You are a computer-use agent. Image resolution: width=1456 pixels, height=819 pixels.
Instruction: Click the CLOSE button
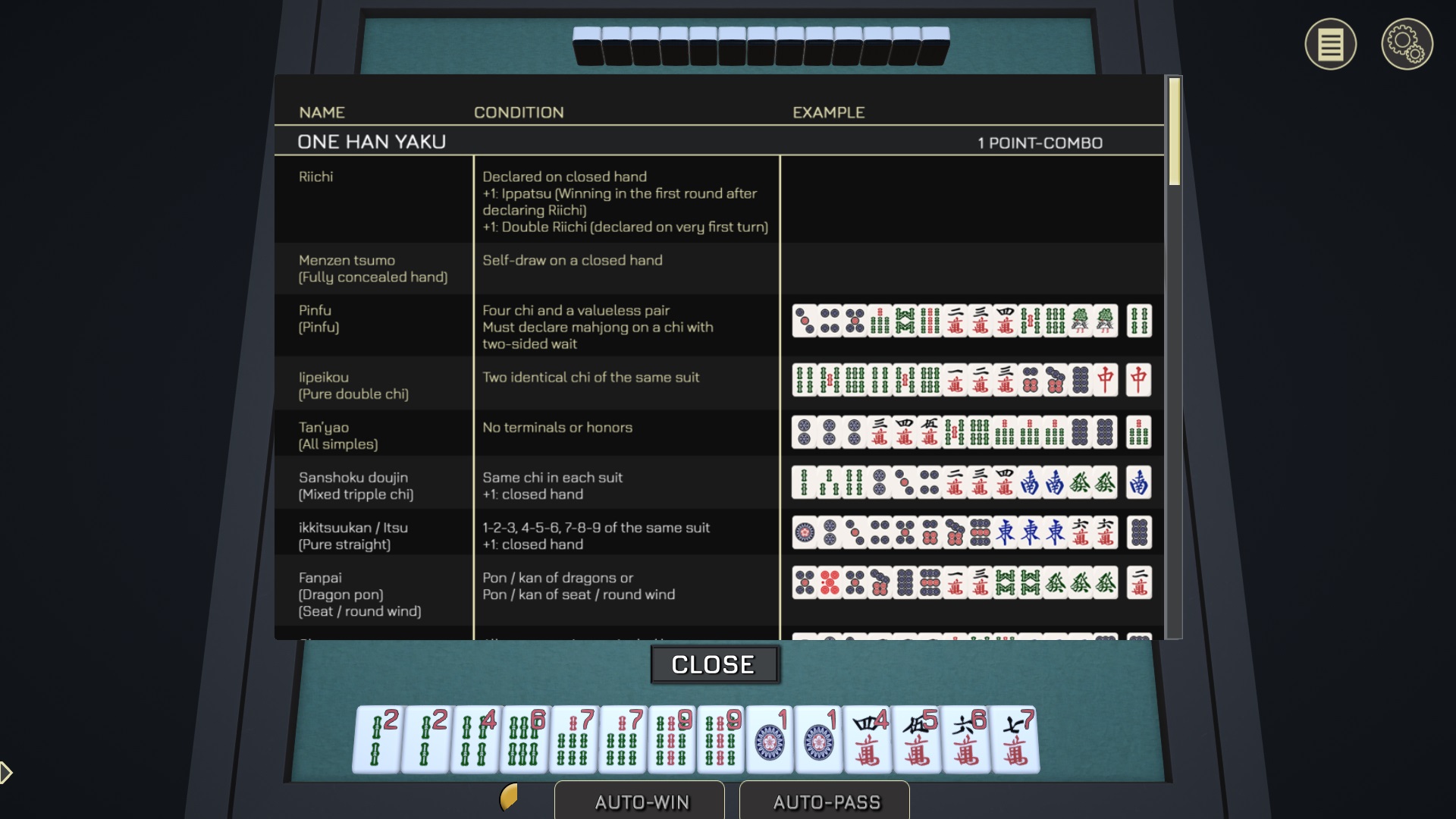click(x=713, y=664)
